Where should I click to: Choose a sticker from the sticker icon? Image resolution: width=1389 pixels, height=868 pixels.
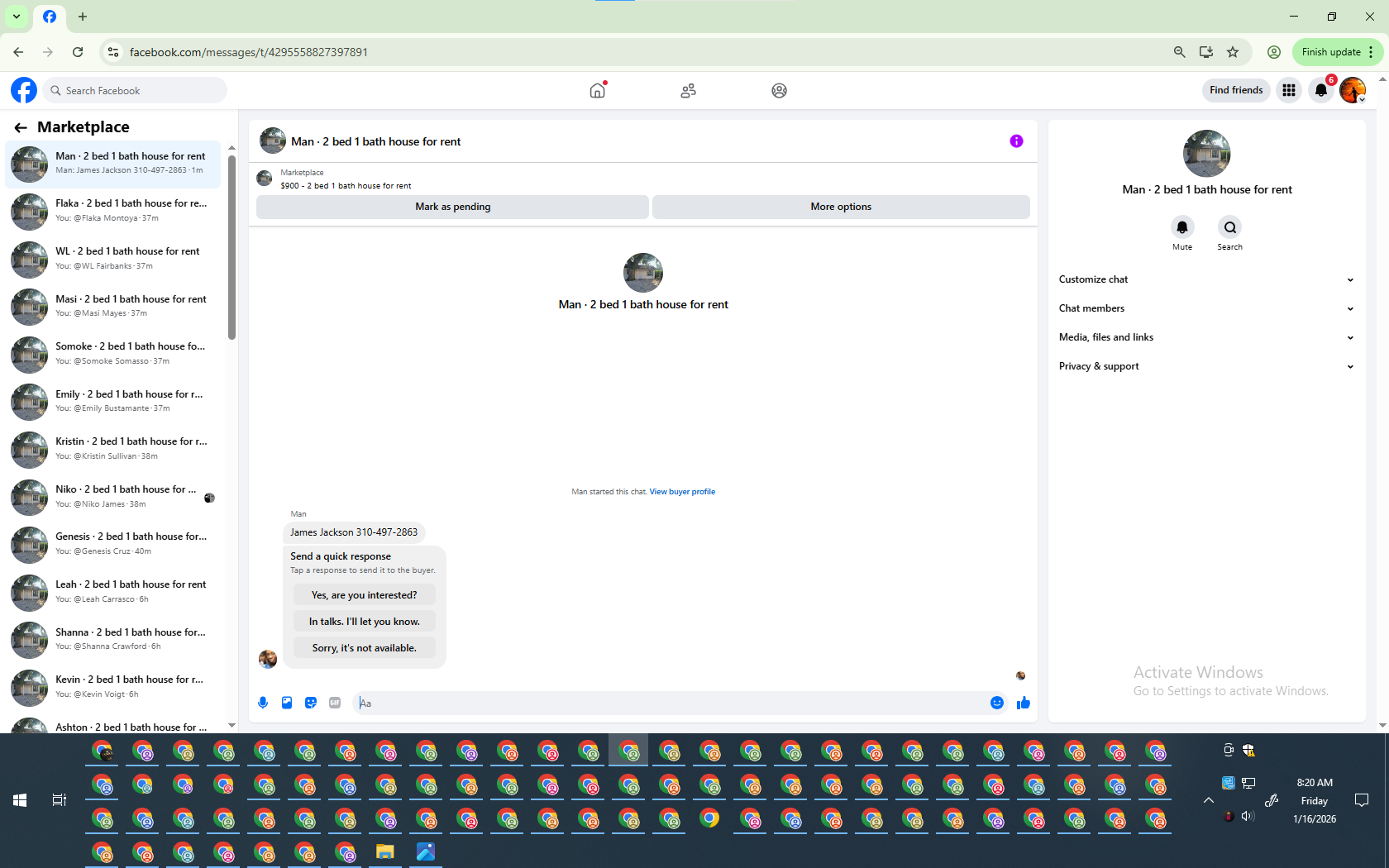(x=311, y=703)
